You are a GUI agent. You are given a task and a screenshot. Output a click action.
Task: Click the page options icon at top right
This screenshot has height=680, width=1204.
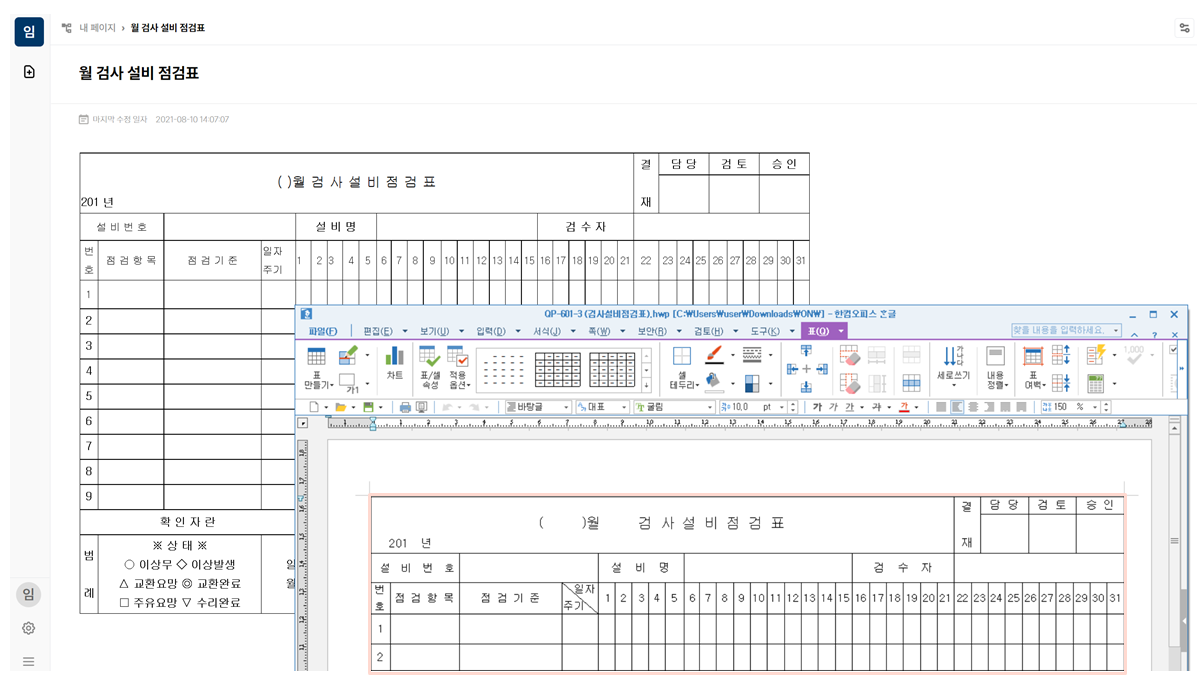(1184, 28)
